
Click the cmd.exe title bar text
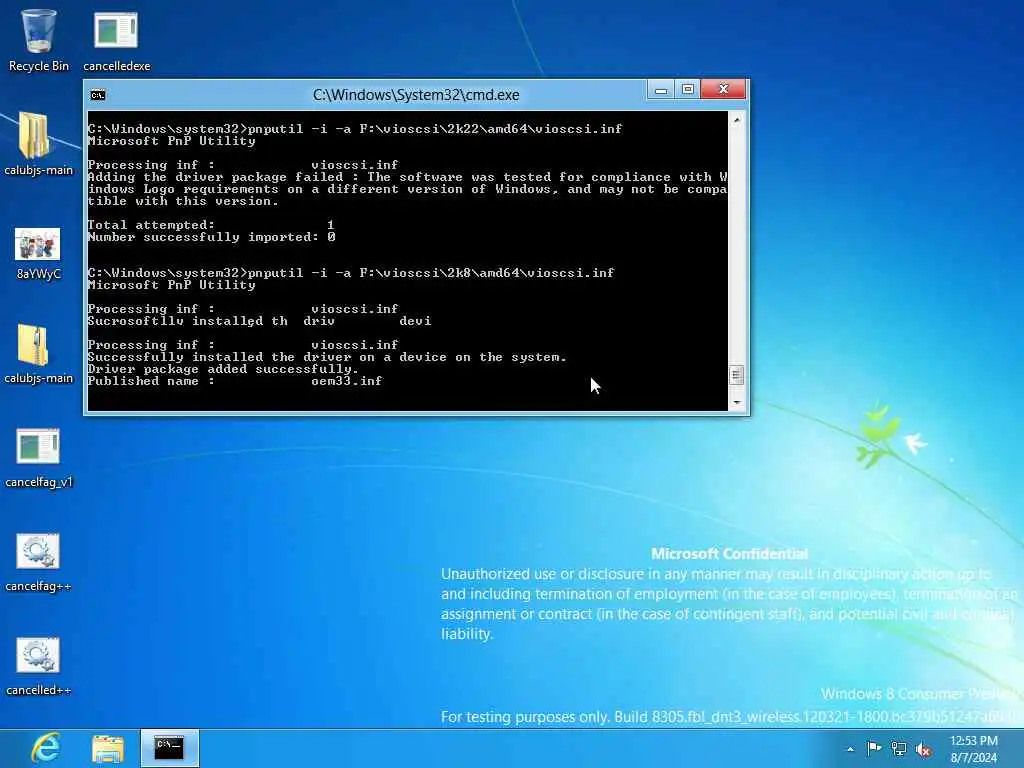point(416,95)
